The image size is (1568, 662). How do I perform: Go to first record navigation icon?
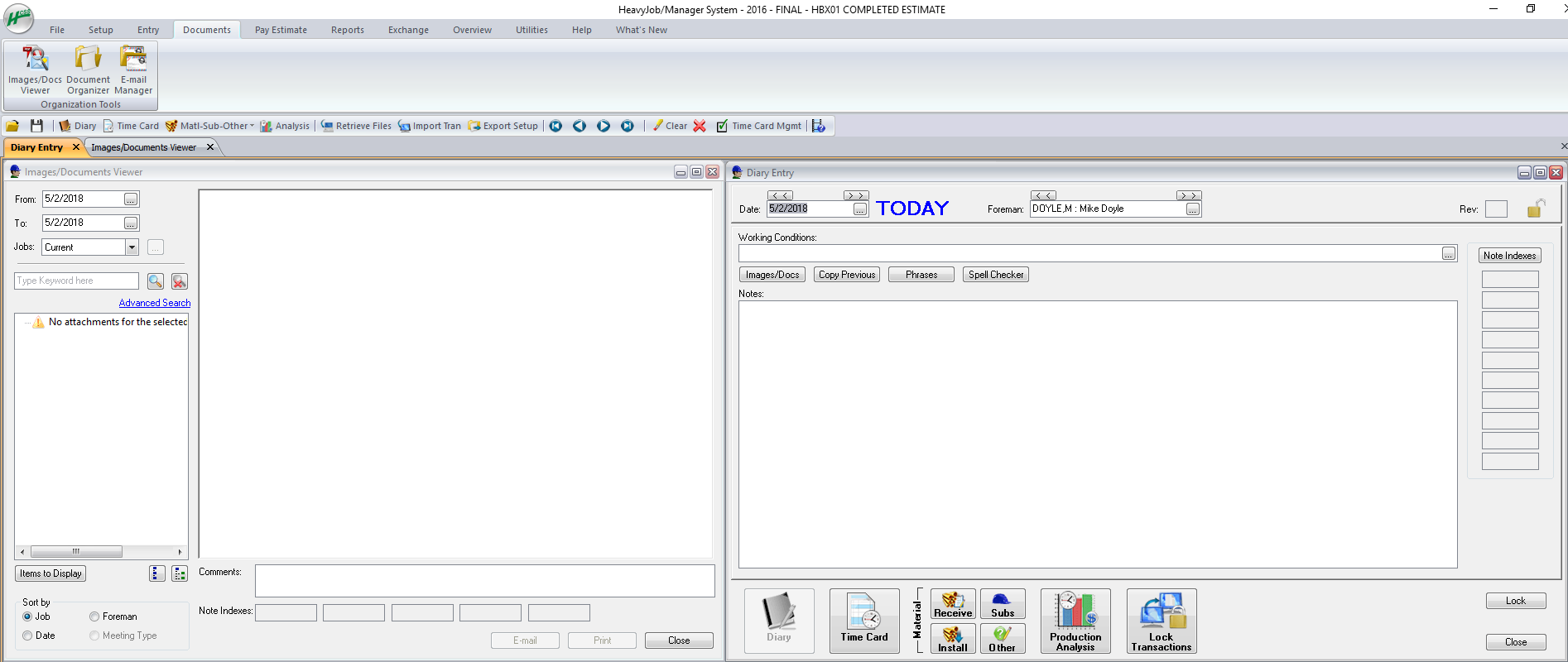556,126
